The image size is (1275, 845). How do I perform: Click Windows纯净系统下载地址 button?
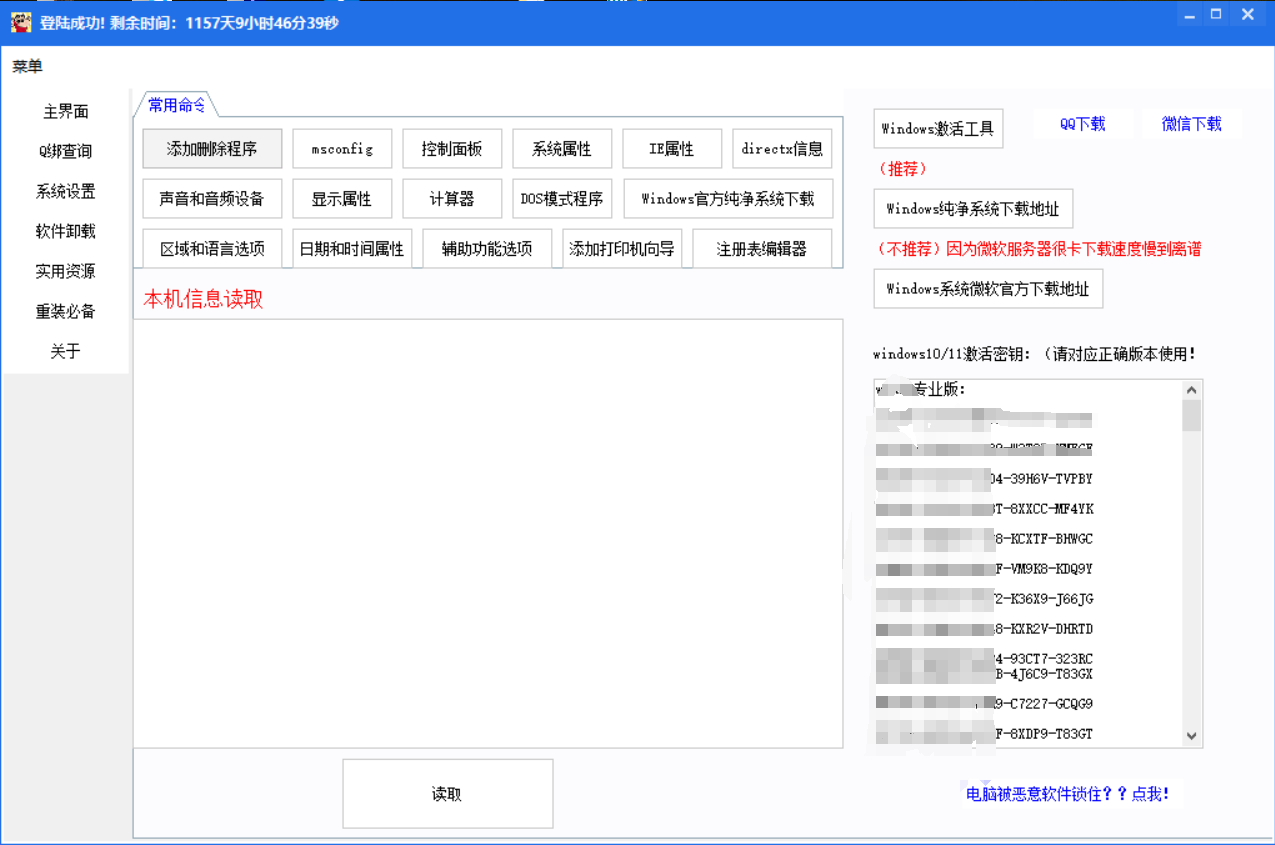coord(973,209)
